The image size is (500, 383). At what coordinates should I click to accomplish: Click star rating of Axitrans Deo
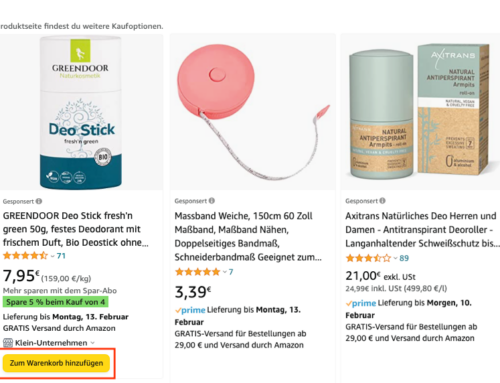click(368, 258)
